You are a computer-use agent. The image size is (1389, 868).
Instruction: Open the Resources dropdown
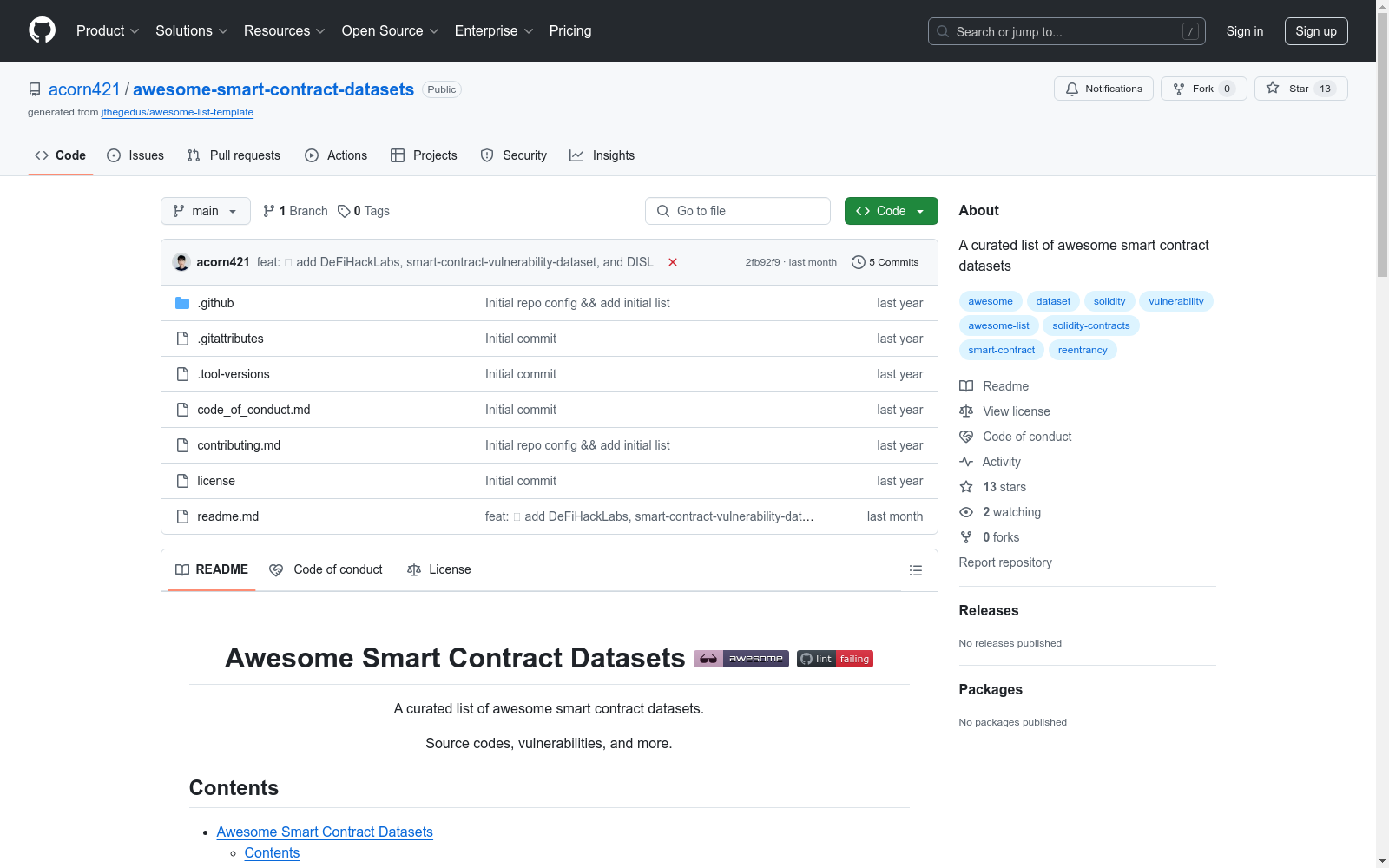click(285, 30)
